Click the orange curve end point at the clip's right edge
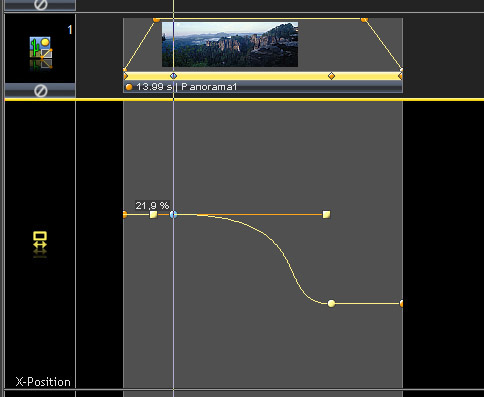 click(401, 304)
